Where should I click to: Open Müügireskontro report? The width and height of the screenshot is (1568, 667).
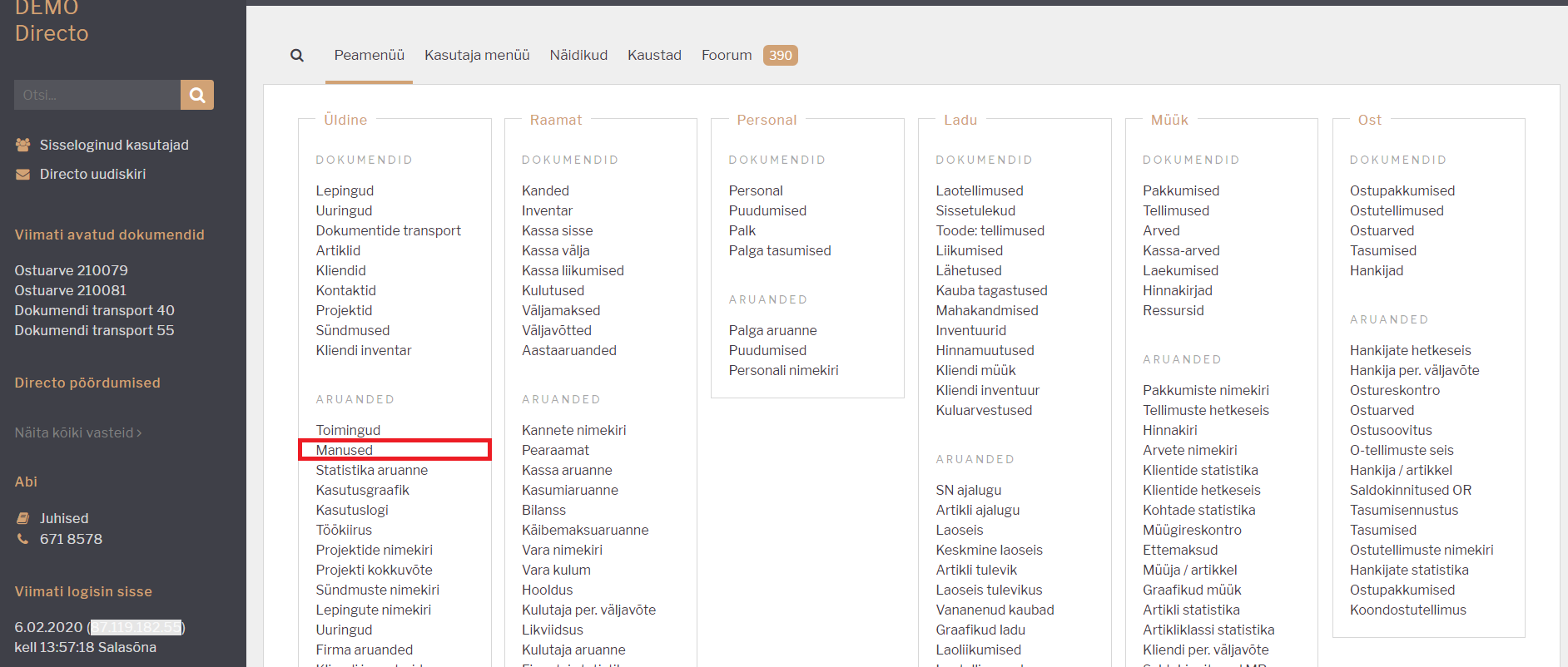1192,530
